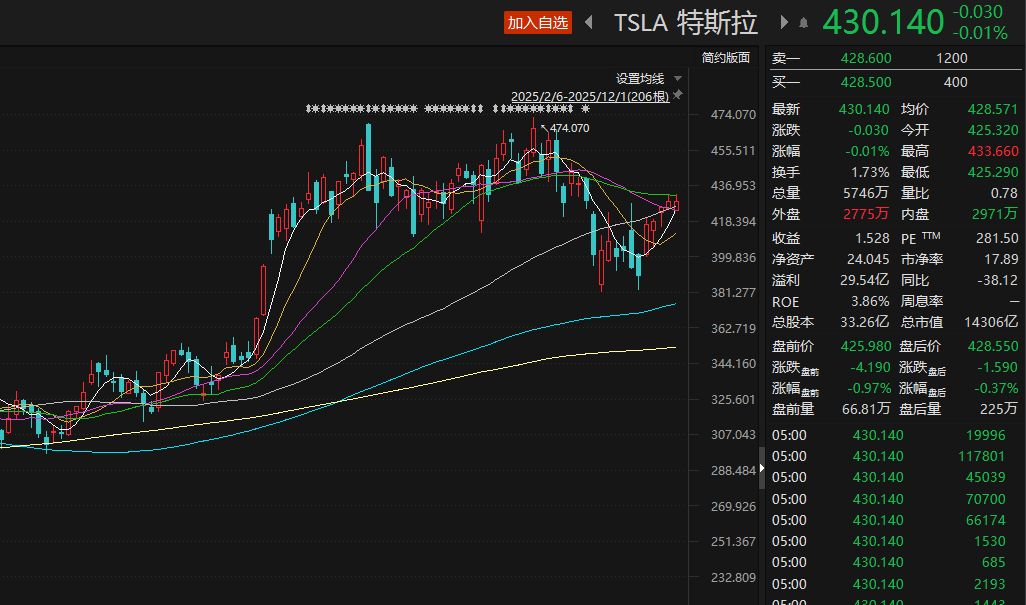Click the 买一 bid quote row

pos(894,82)
